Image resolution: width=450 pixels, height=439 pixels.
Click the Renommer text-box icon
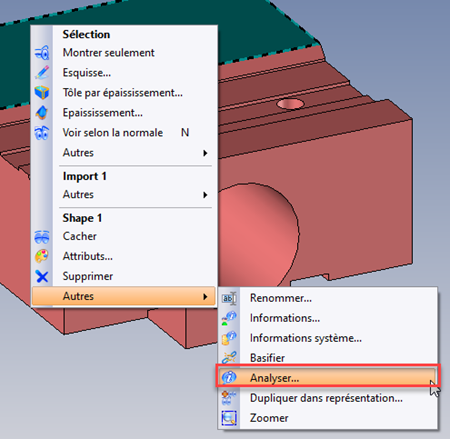[229, 298]
